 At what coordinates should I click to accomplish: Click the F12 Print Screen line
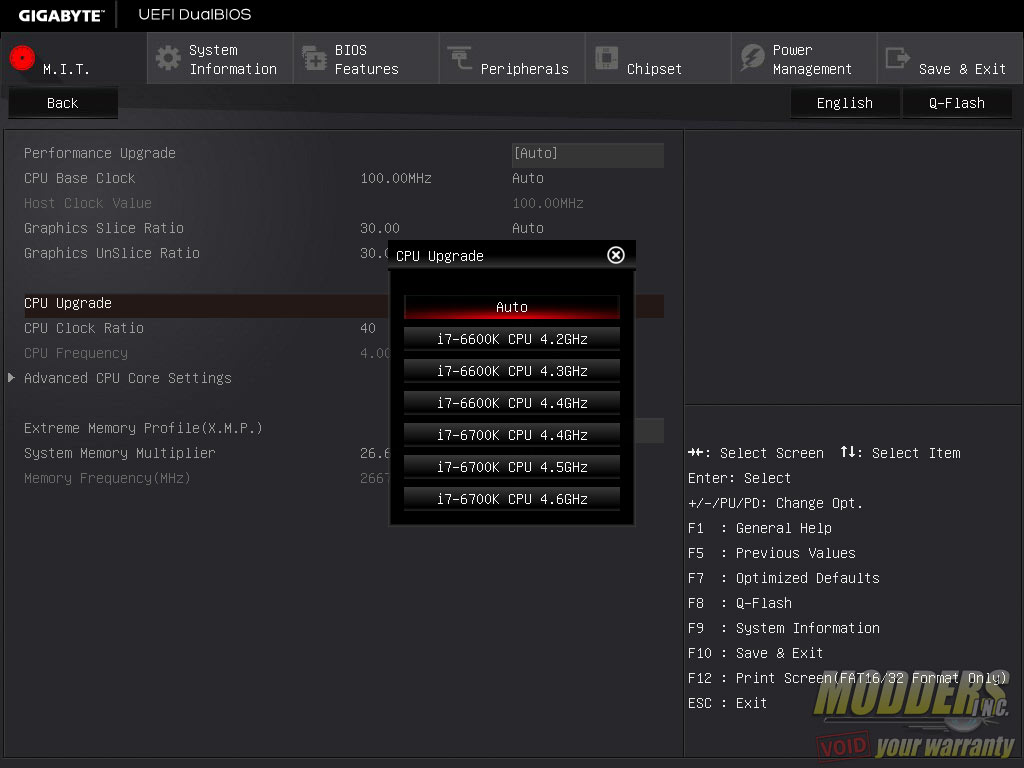[x=848, y=678]
